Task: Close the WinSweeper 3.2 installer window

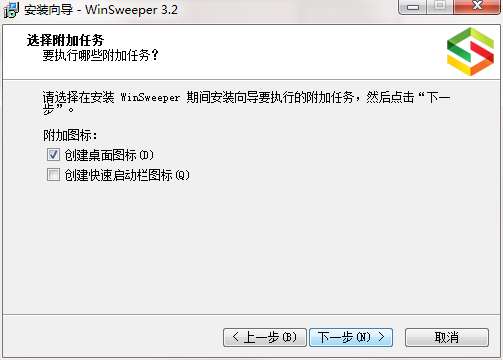Action: point(477,7)
